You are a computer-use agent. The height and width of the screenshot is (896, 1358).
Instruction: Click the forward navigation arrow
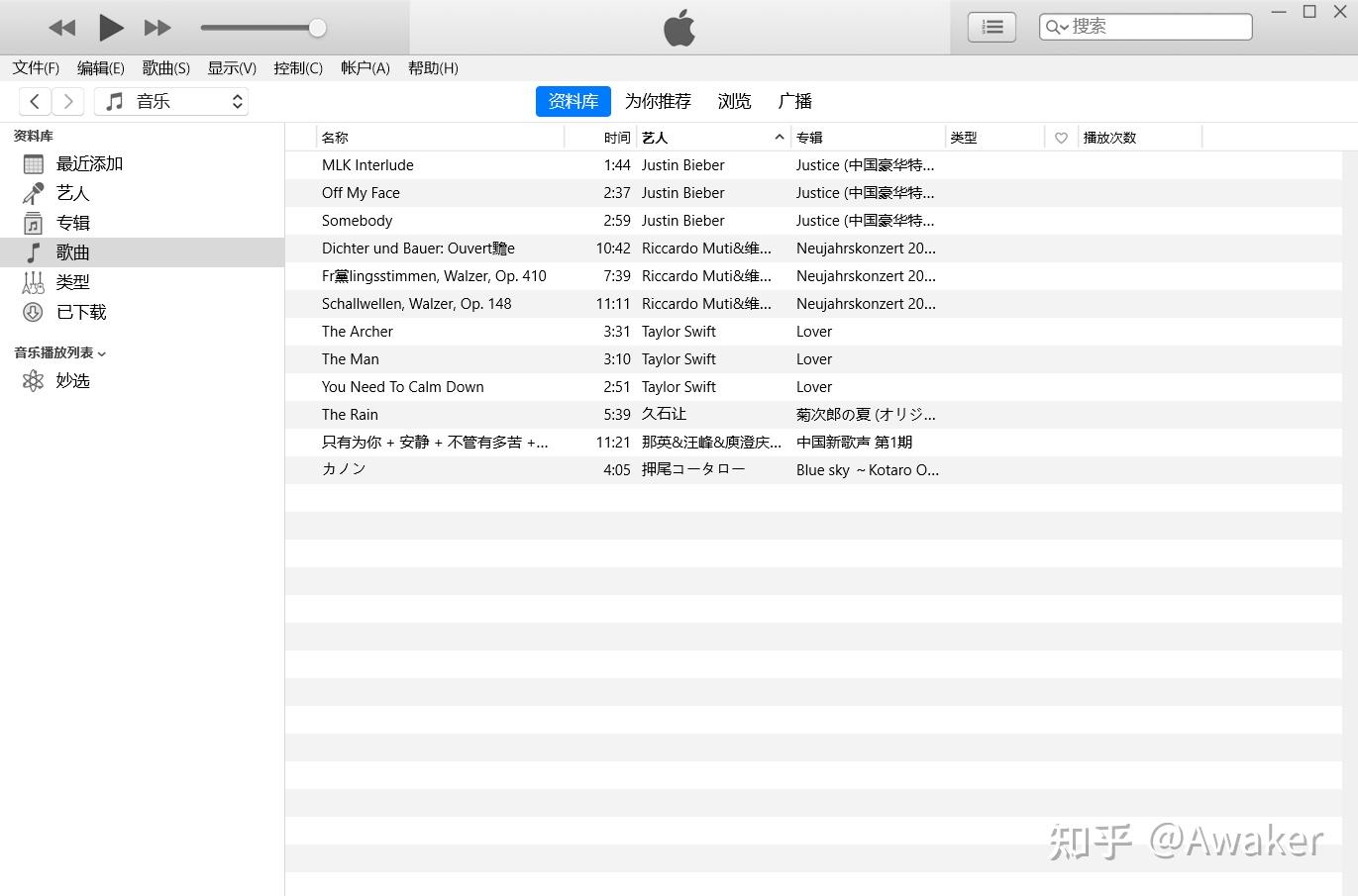click(x=67, y=100)
